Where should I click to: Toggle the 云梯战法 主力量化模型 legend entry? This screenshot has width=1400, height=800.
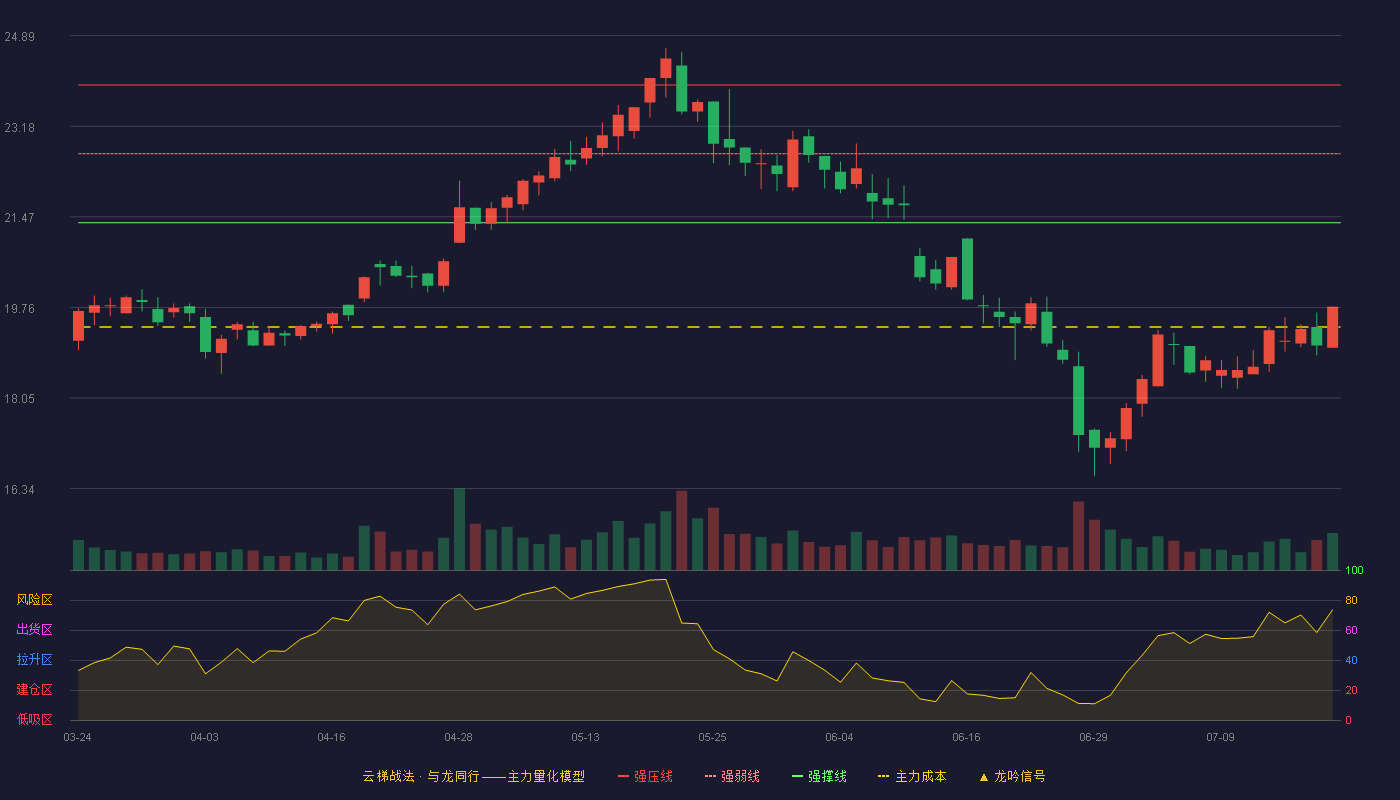473,776
